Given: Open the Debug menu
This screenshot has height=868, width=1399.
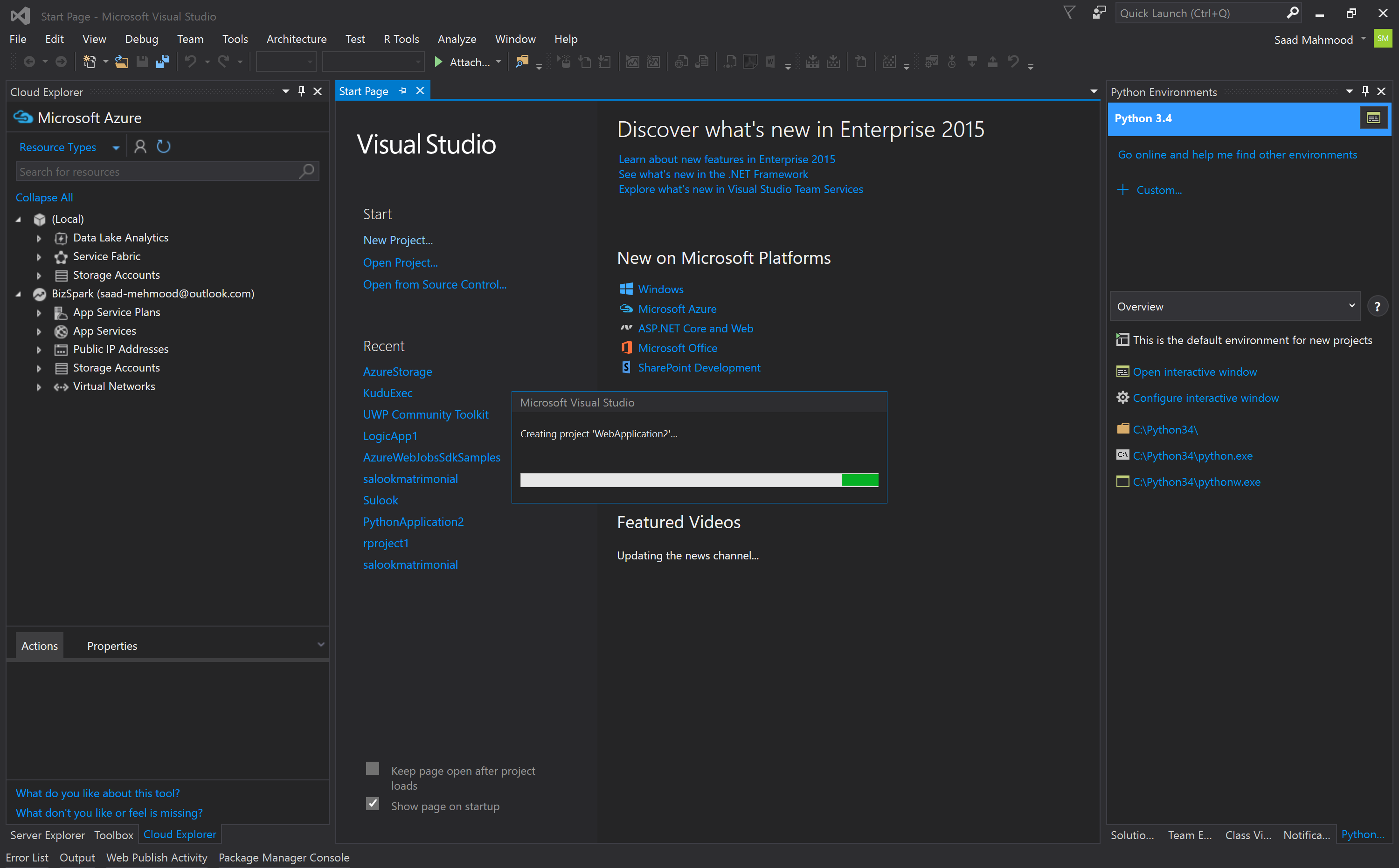Looking at the screenshot, I should [141, 39].
